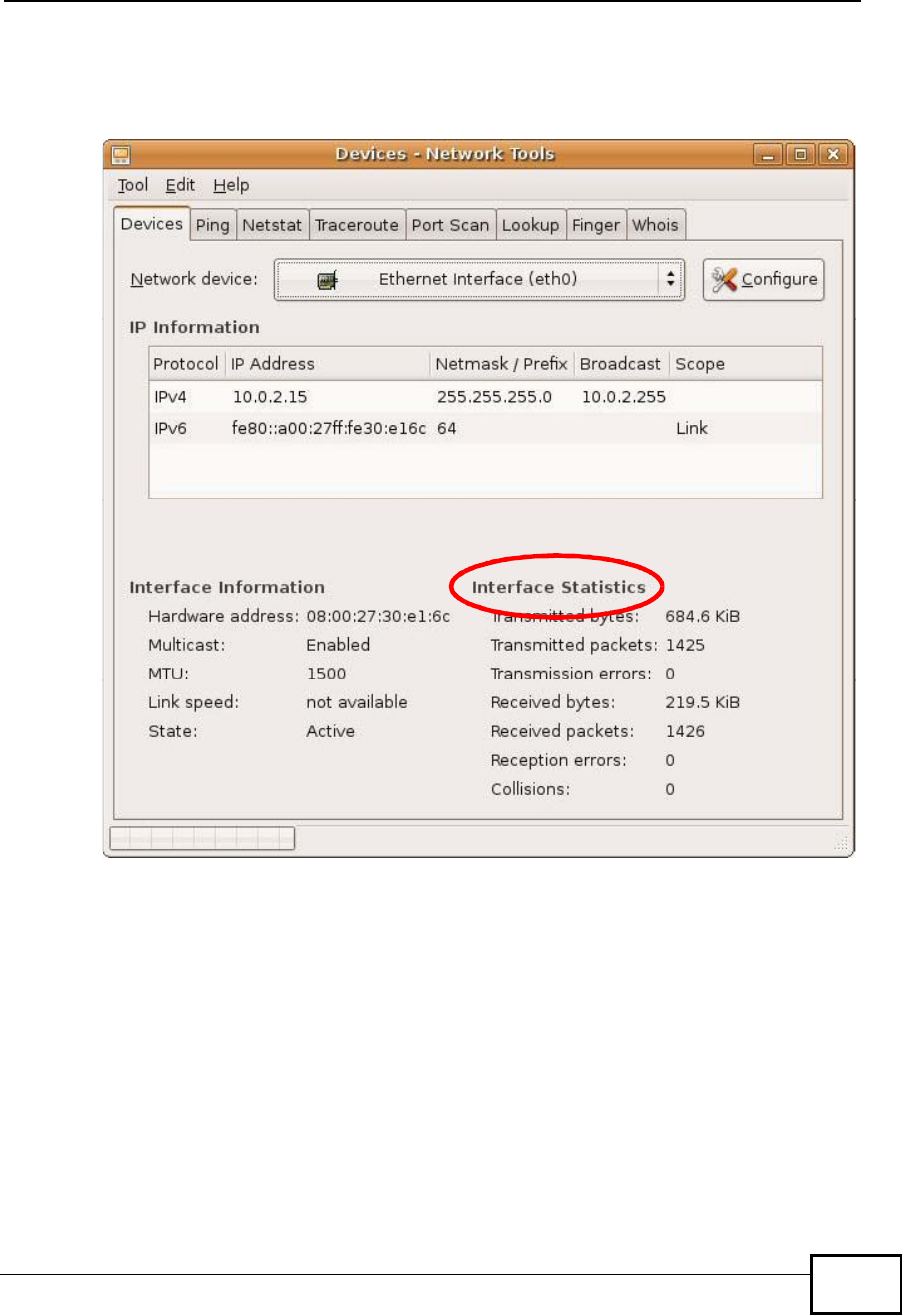
Task: Click the Transmission errors label
Action: coord(571,674)
